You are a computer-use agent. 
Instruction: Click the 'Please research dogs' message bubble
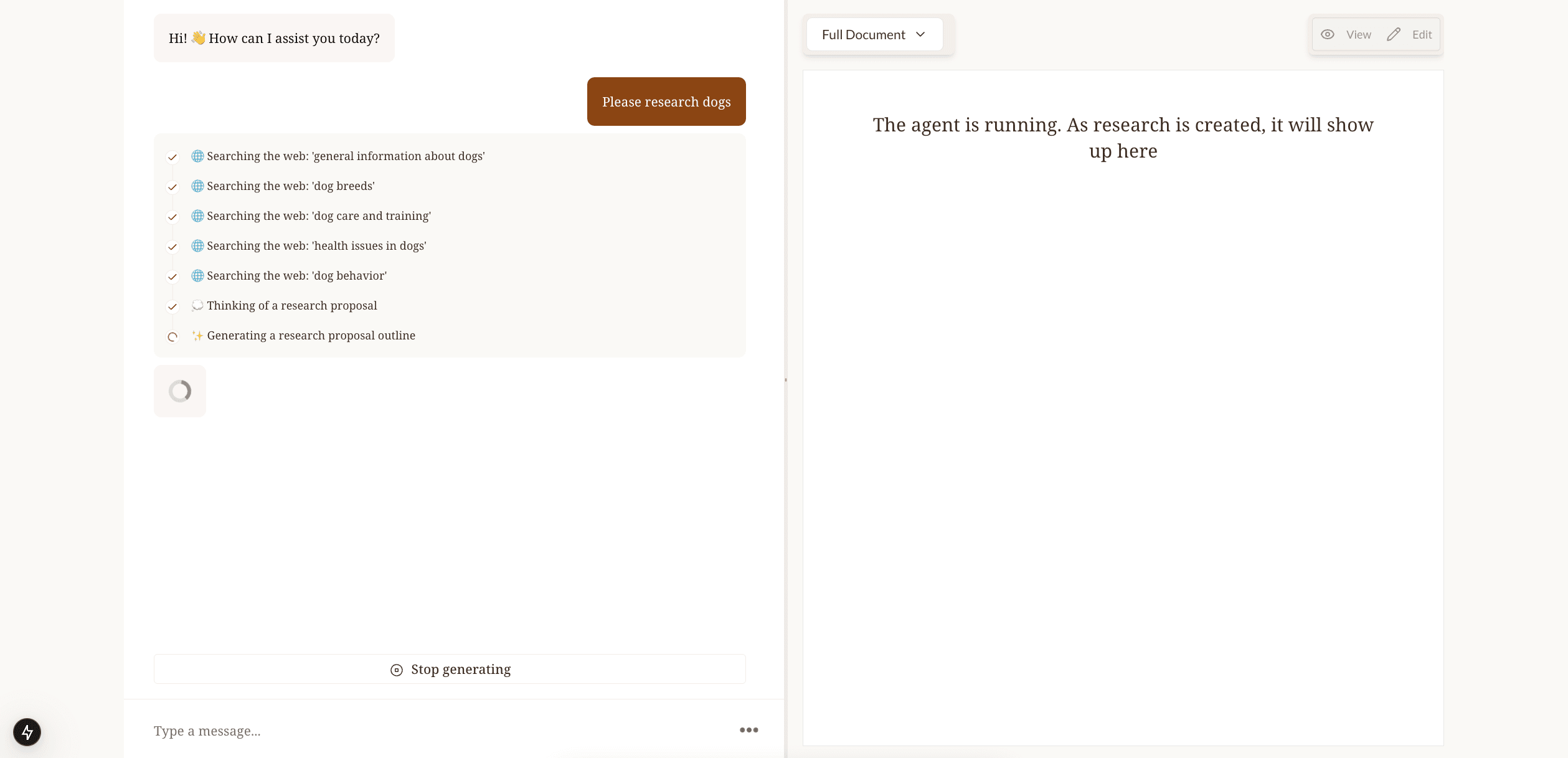click(666, 101)
